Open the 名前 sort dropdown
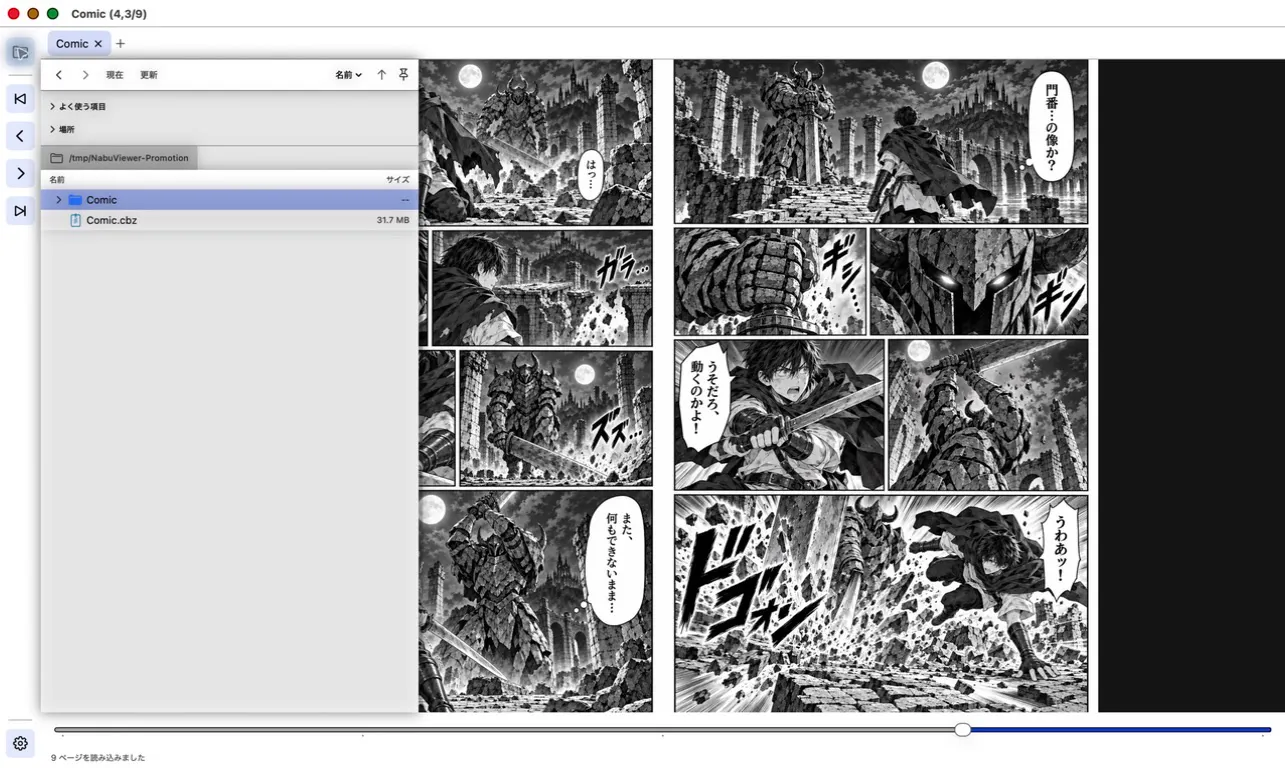Image resolution: width=1285 pixels, height=768 pixels. click(x=348, y=75)
